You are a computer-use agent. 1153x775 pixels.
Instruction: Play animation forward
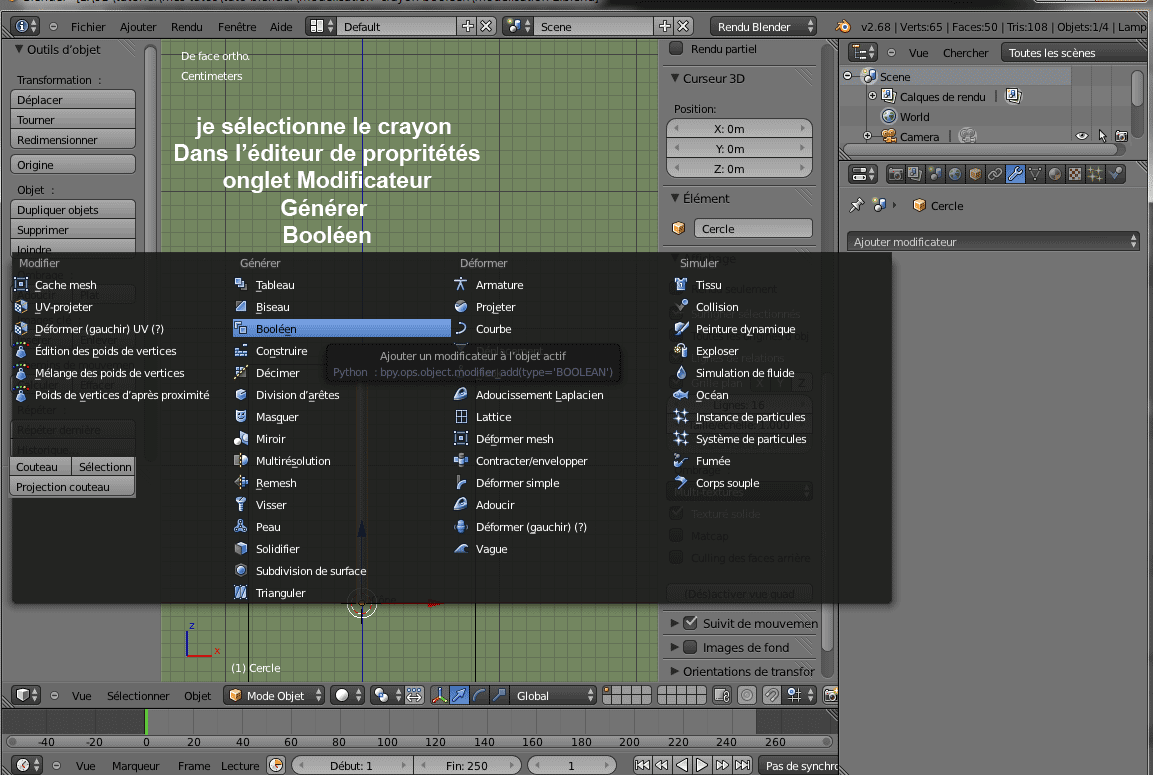(702, 765)
